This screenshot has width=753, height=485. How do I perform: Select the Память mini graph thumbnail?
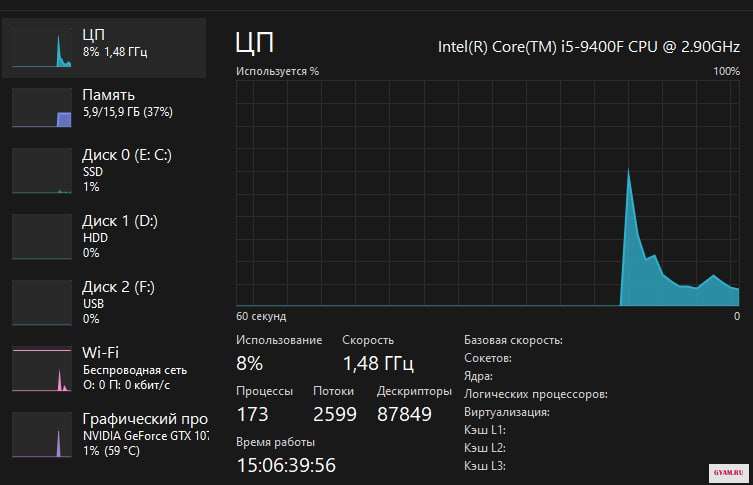42,108
